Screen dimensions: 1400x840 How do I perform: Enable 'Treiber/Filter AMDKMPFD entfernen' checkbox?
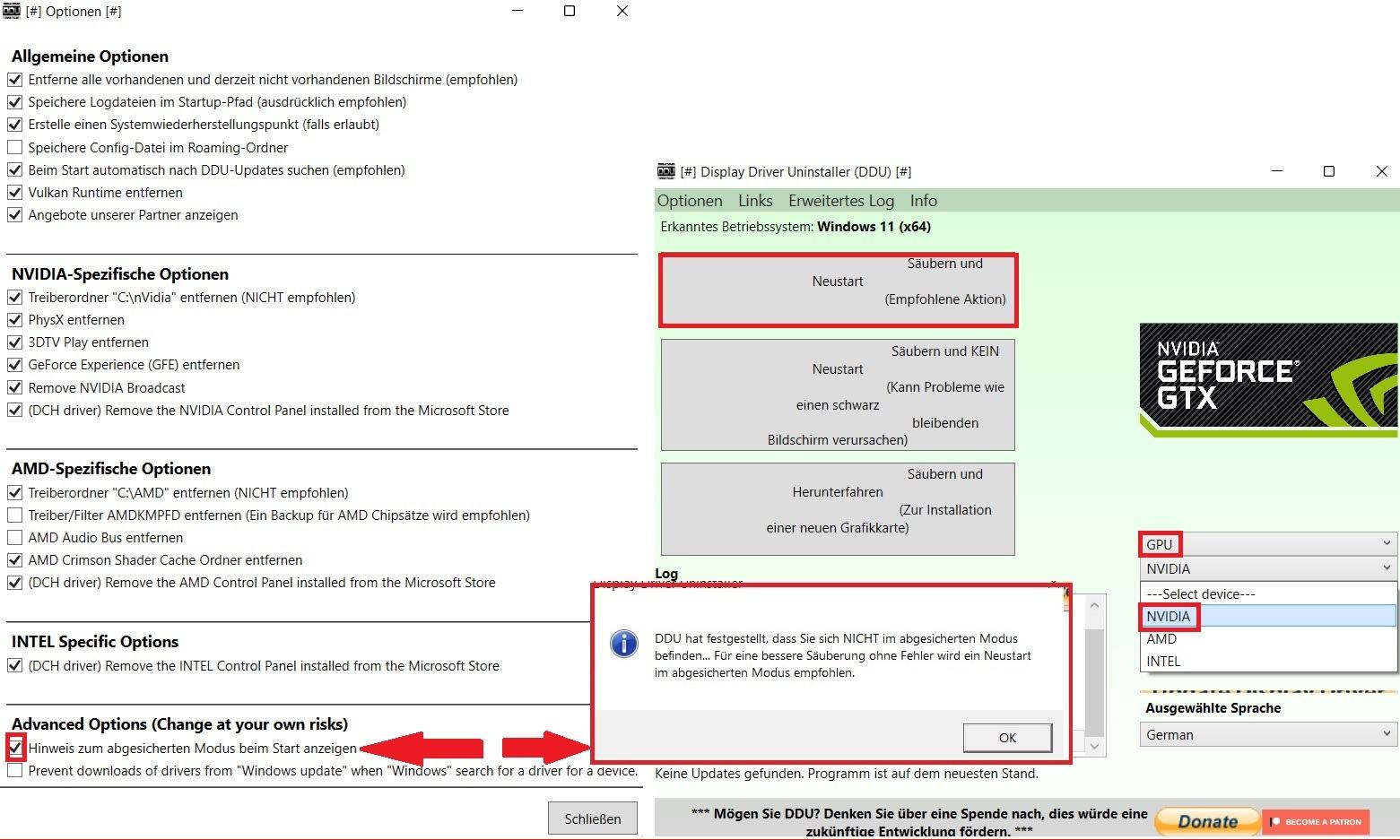(14, 515)
